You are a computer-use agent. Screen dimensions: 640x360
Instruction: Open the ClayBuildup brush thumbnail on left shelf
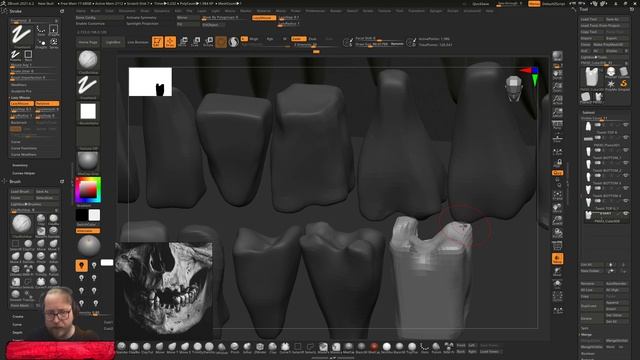[88, 61]
